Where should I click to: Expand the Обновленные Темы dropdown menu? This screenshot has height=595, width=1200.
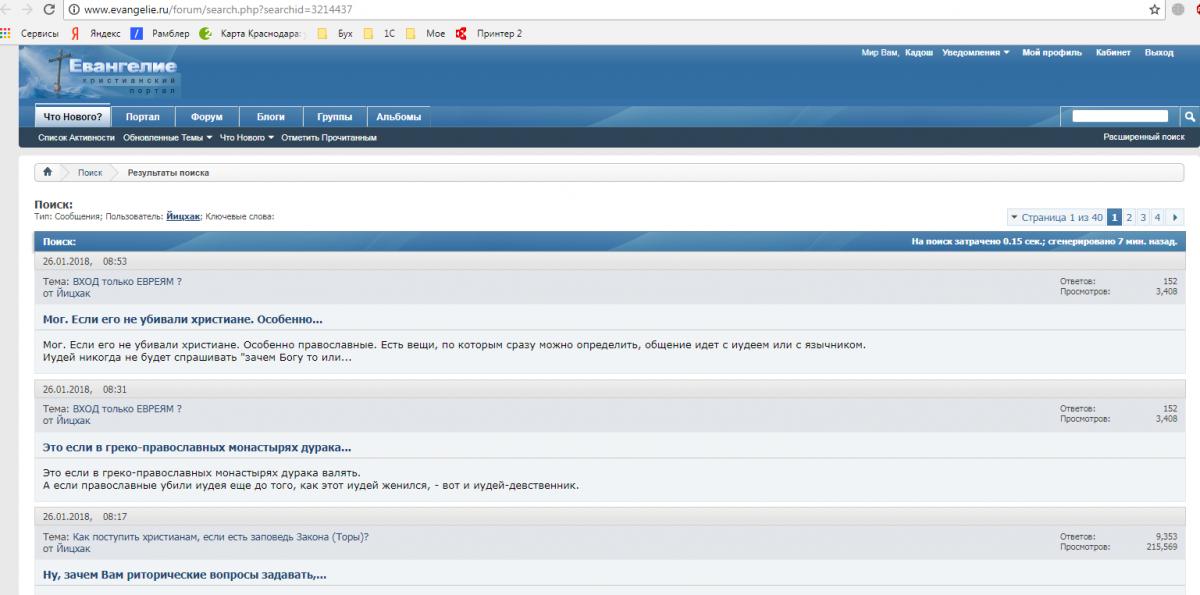167,137
